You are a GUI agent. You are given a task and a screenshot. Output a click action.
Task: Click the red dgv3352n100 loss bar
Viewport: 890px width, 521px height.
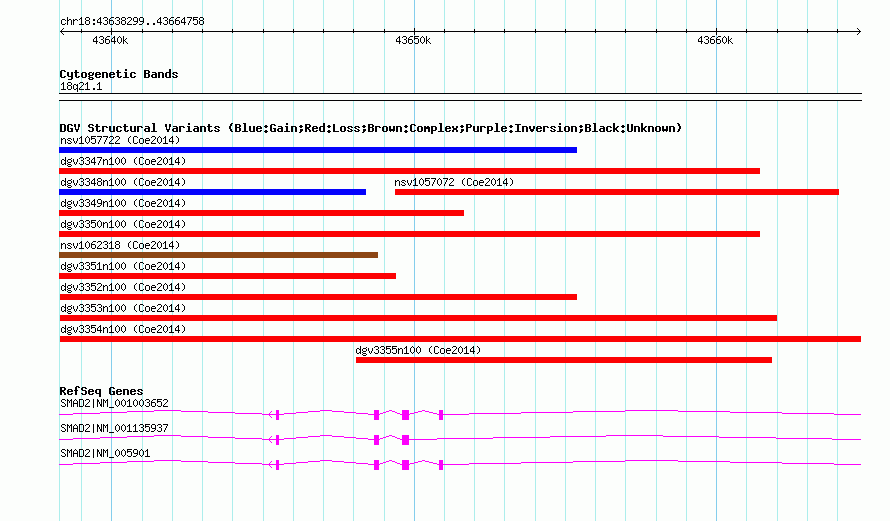point(318,297)
